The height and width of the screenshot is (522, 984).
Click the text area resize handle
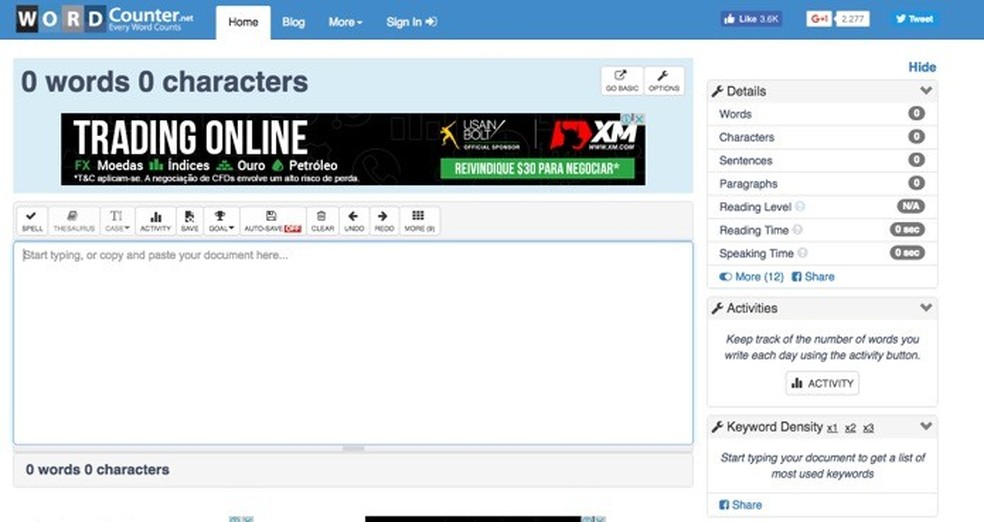[353, 449]
